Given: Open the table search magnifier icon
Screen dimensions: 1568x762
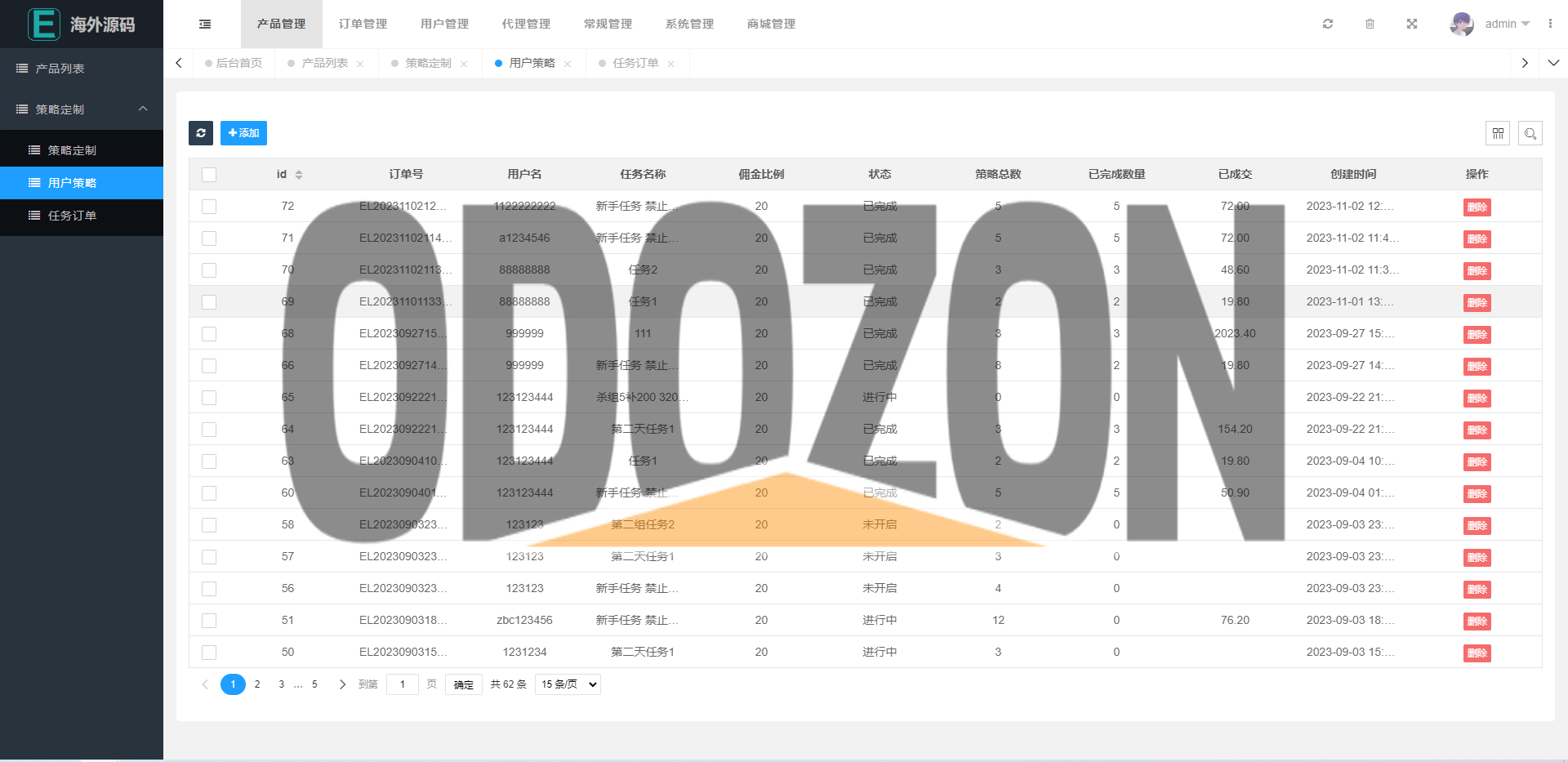Looking at the screenshot, I should pyautogui.click(x=1530, y=133).
